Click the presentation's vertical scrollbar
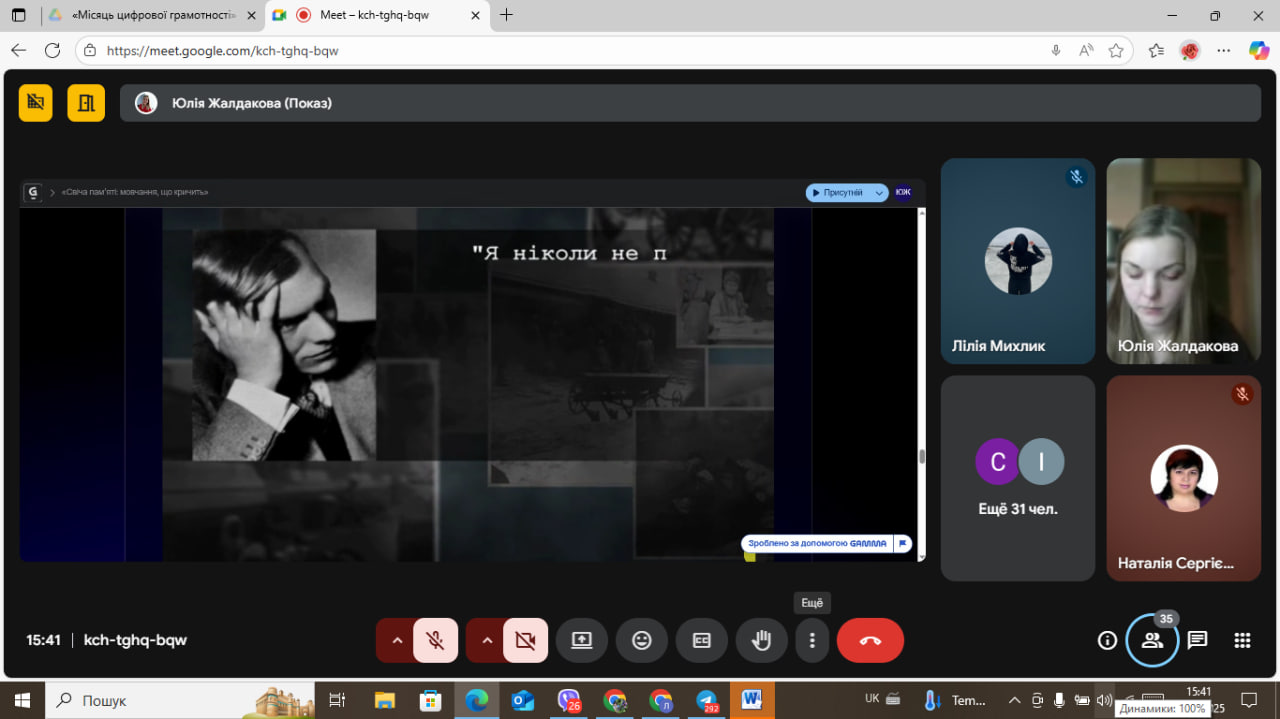 pos(921,456)
